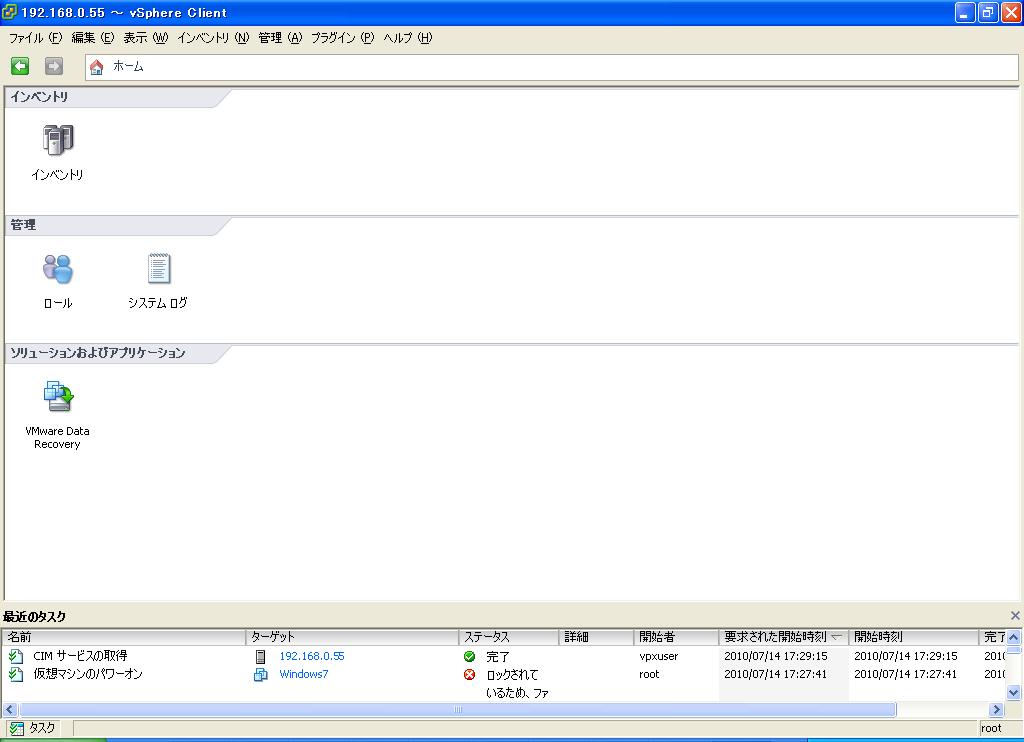Click VM icon beside Windows7 target

point(261,675)
